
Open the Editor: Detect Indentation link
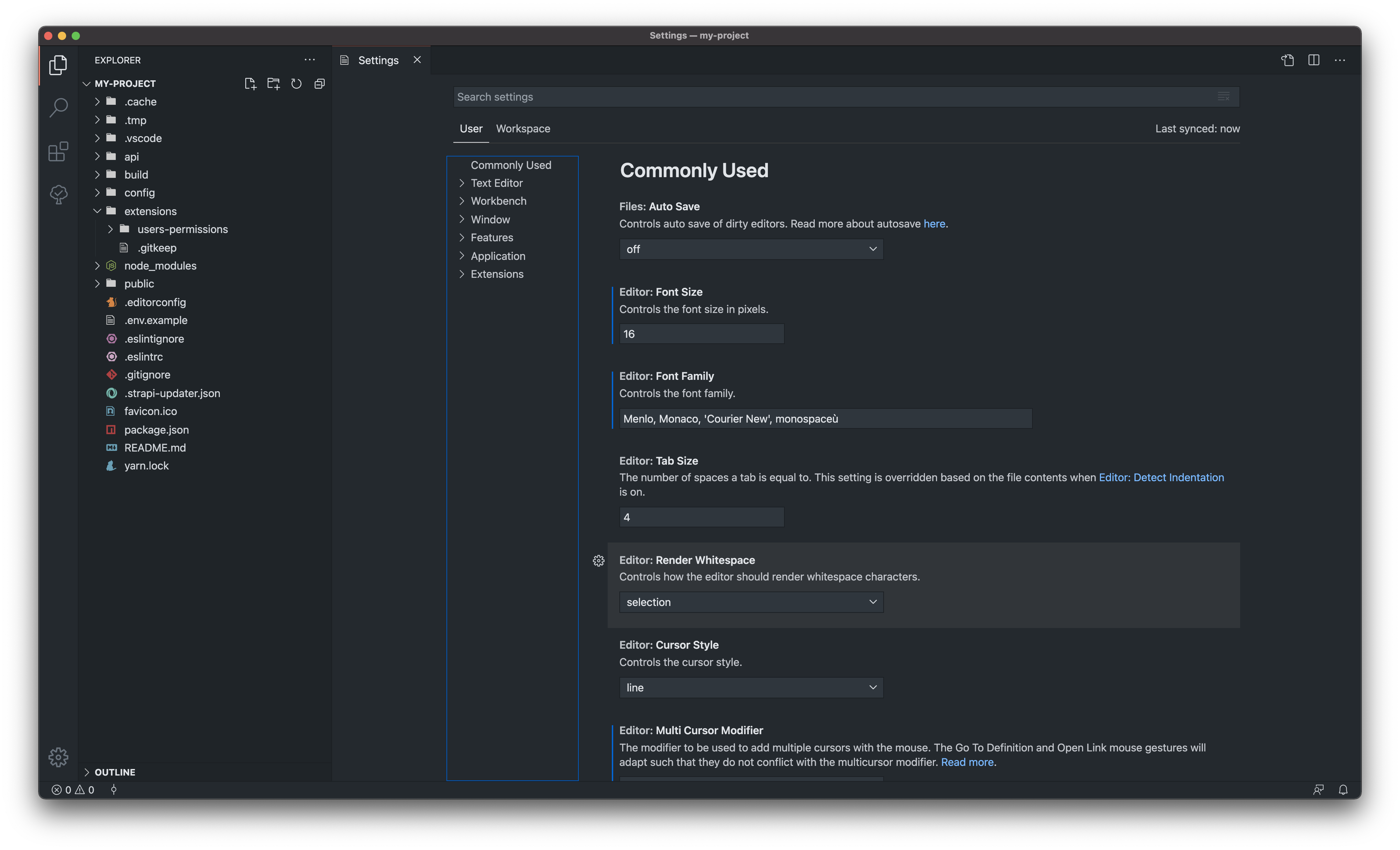pyautogui.click(x=1161, y=478)
